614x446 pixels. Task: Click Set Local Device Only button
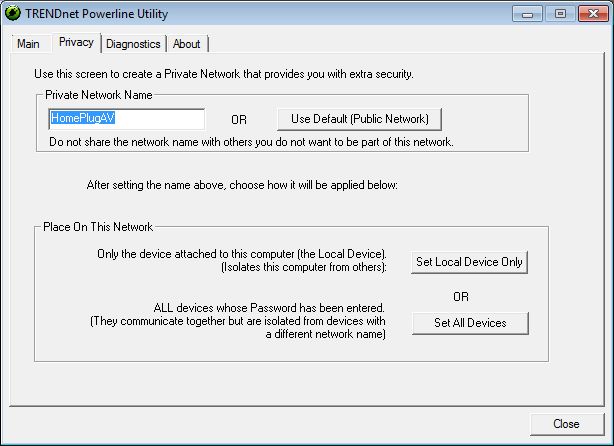coord(469,262)
